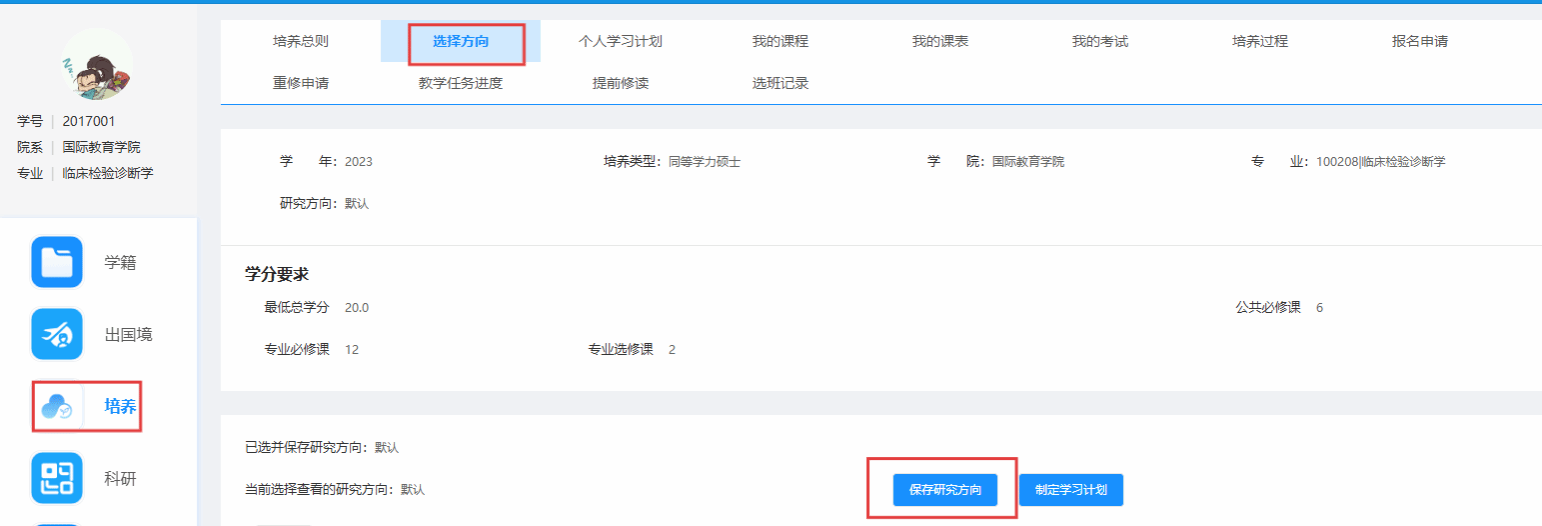This screenshot has width=1542, height=526.
Task: Open the 重修申请 tab
Action: click(x=300, y=83)
